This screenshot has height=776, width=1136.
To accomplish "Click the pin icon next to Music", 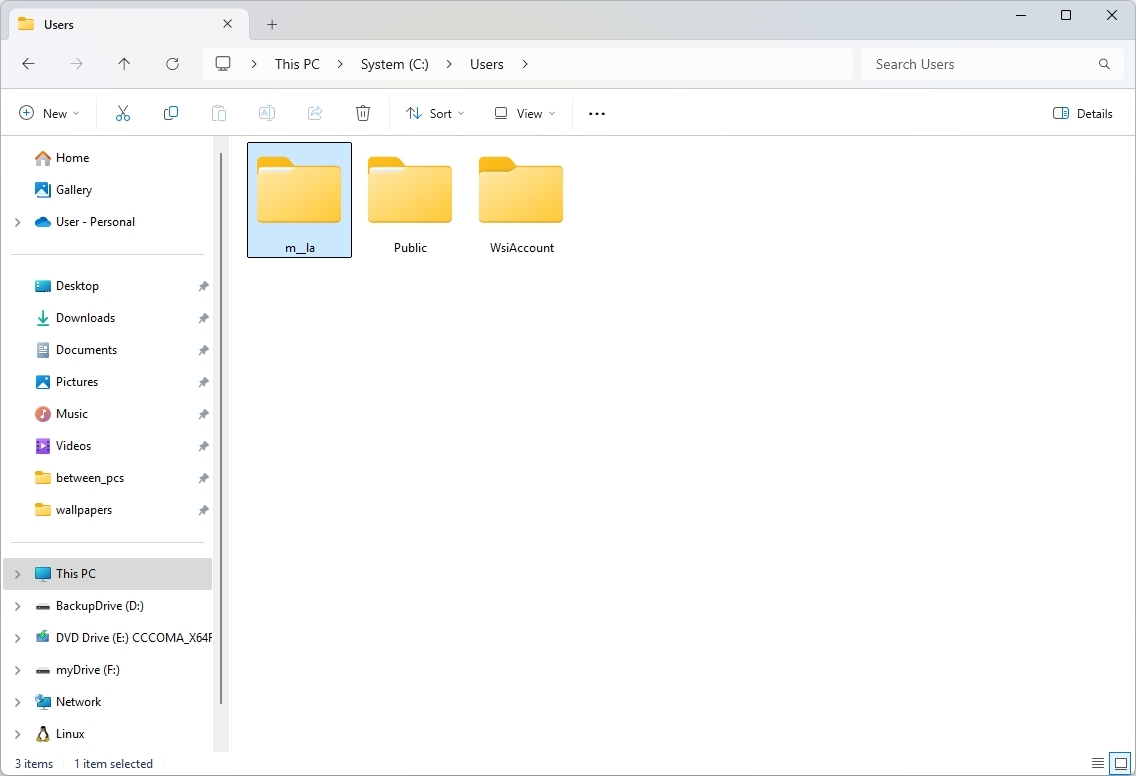I will point(204,414).
